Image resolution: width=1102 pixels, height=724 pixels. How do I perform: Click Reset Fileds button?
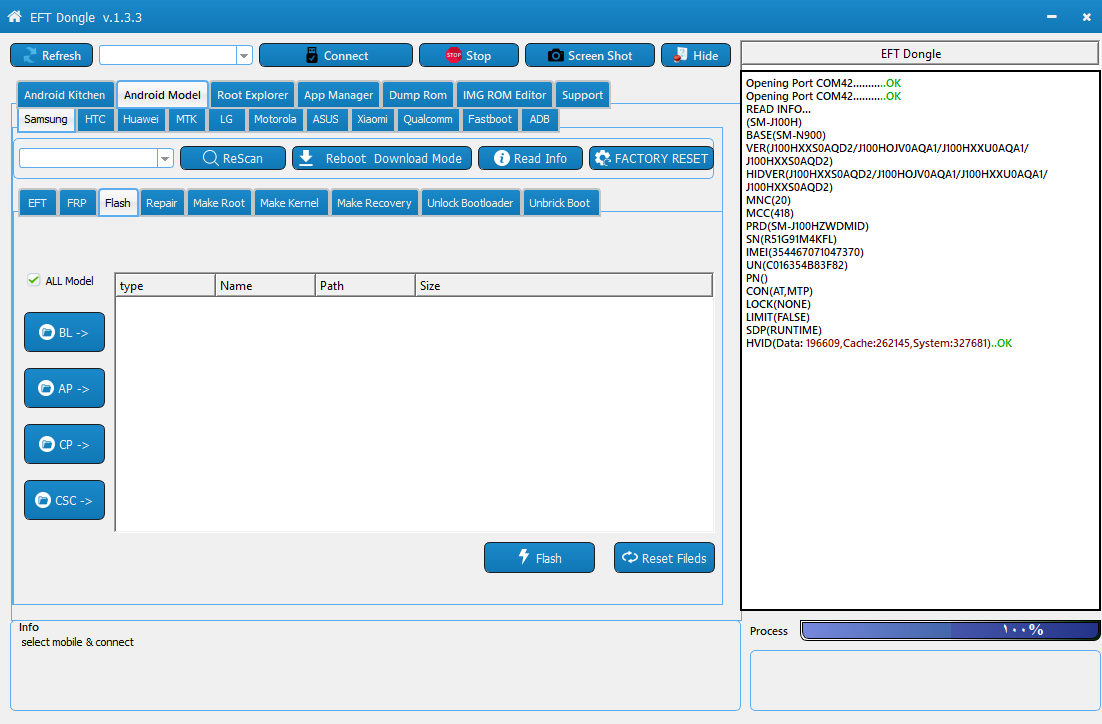click(664, 557)
